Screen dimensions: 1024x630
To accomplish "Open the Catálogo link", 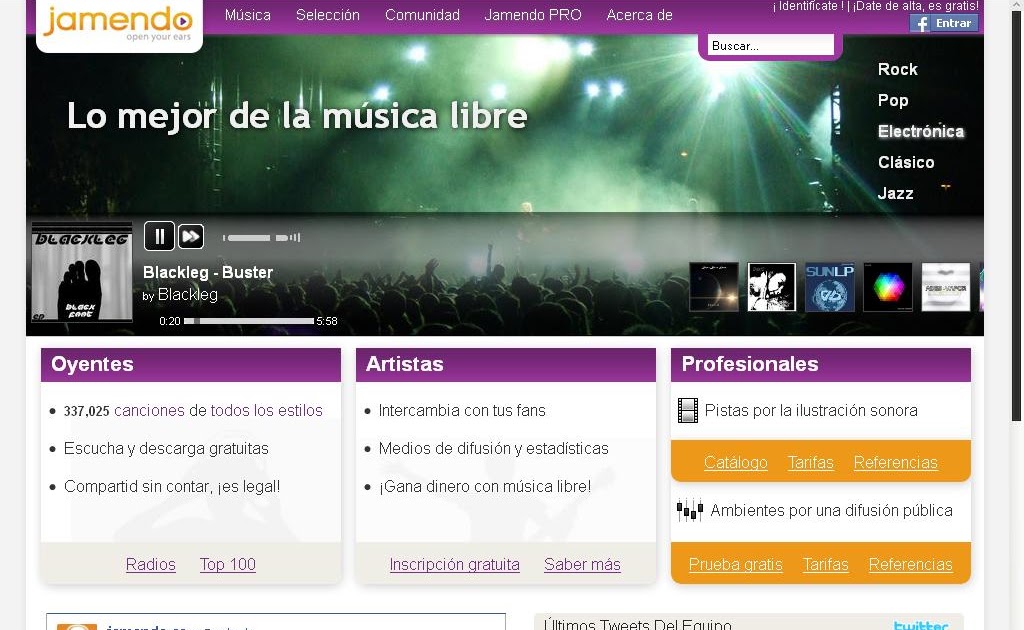I will 735,462.
